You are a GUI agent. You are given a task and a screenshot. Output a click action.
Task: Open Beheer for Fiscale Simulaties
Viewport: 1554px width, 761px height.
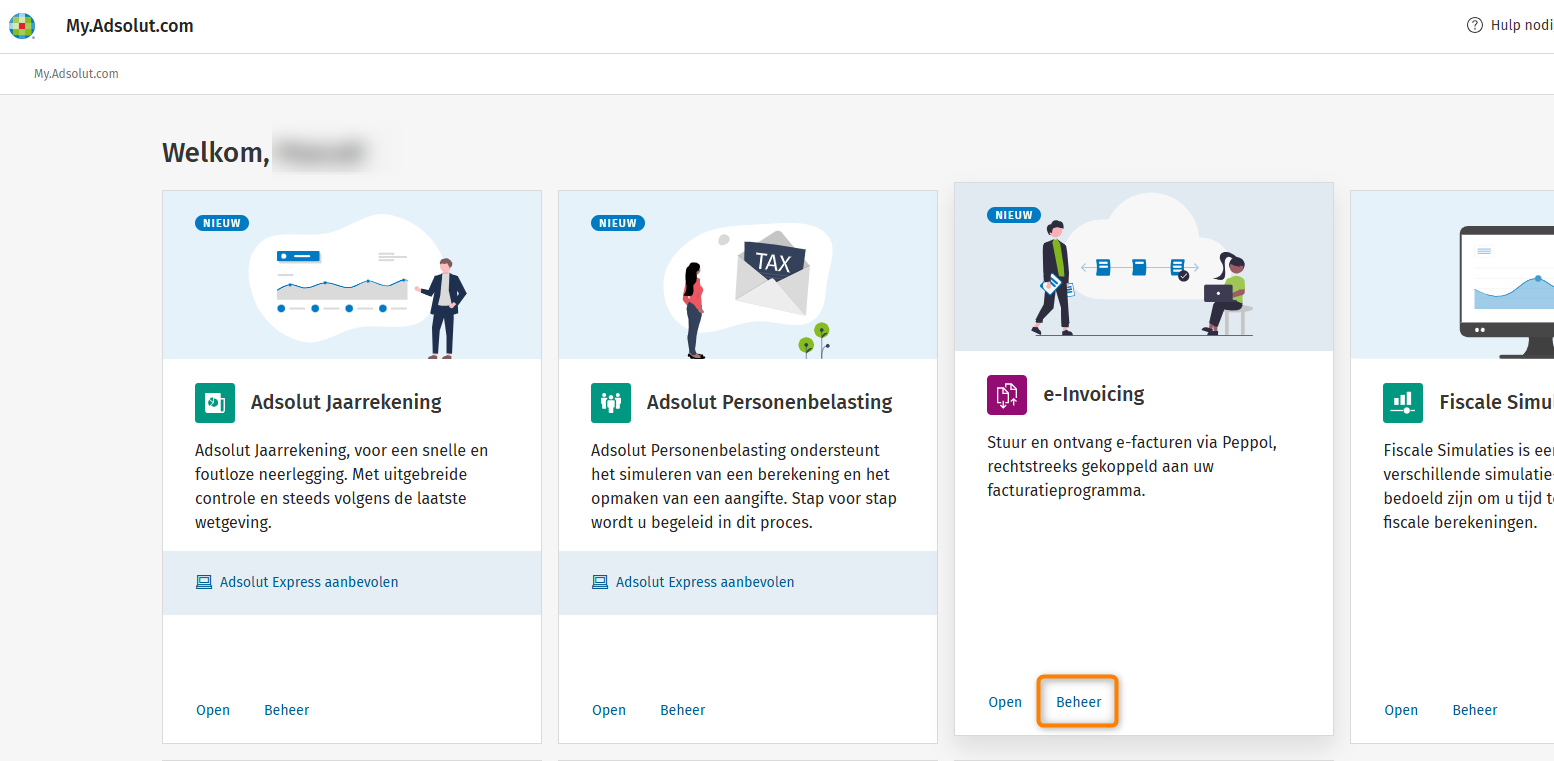coord(1475,710)
